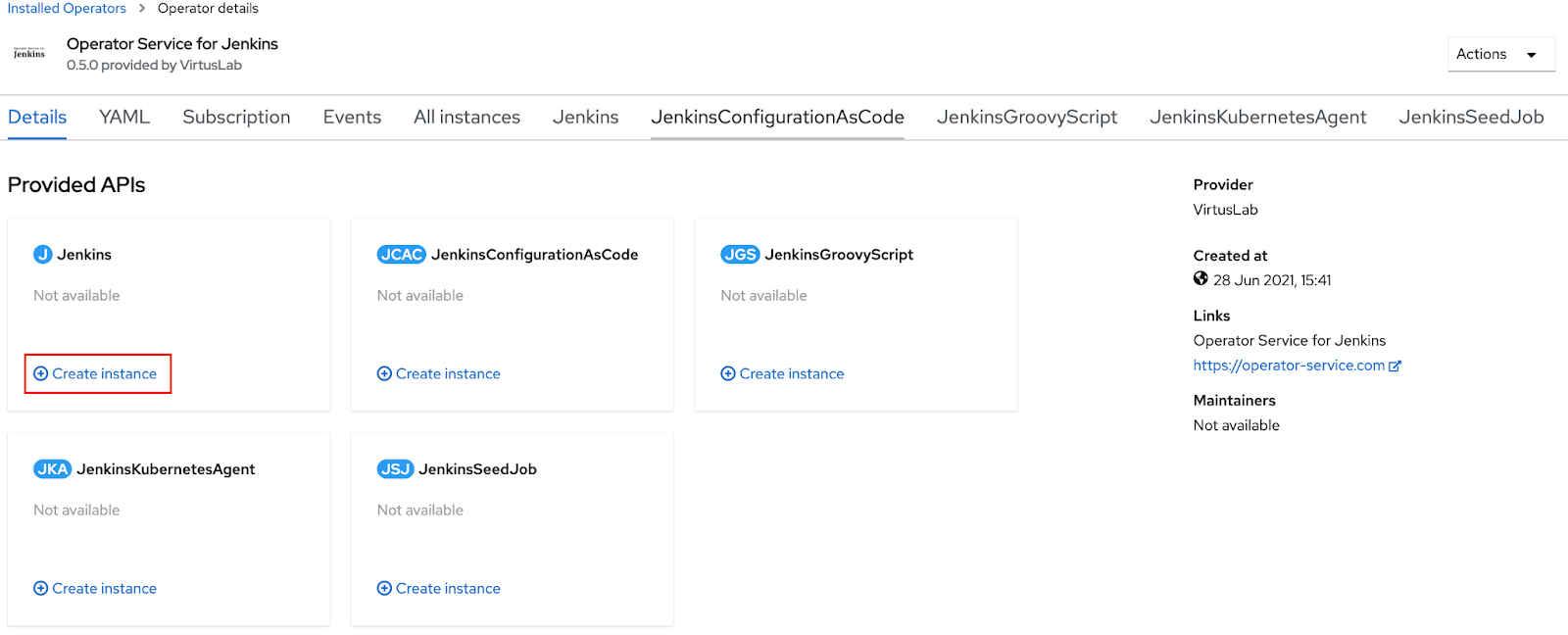Click the 'Maintainers' label

pyautogui.click(x=1235, y=400)
